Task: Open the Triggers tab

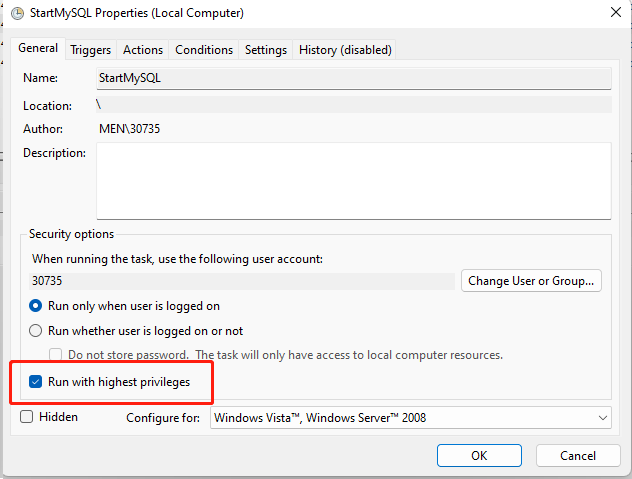Action: pos(90,50)
